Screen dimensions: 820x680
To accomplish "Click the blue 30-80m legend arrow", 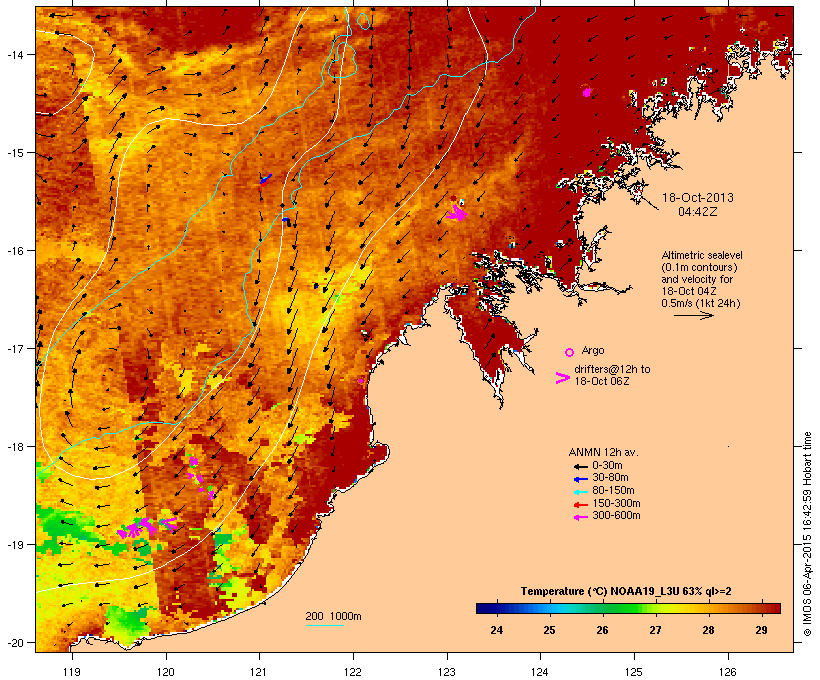I will point(580,479).
